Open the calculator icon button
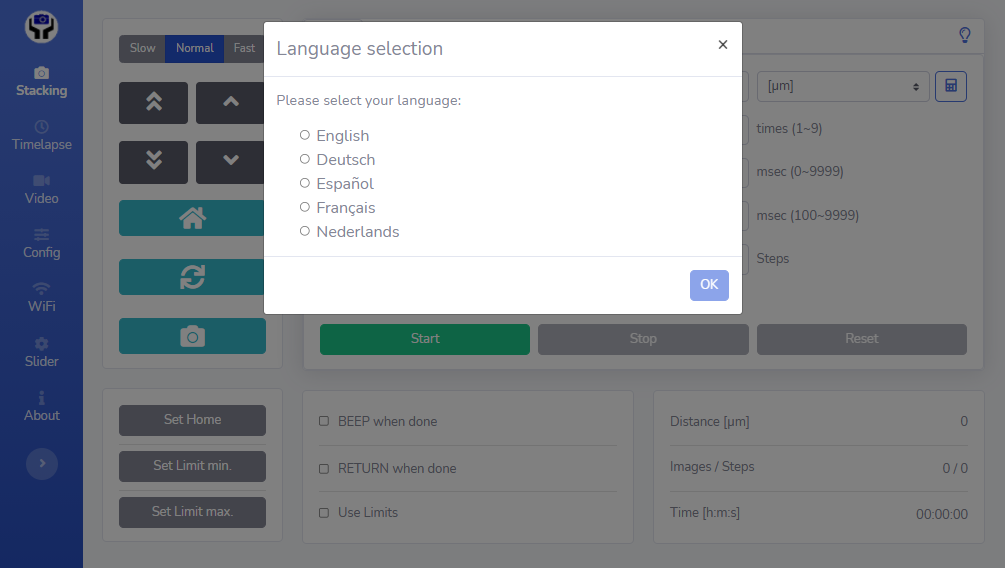The image size is (1005, 568). tap(950, 87)
